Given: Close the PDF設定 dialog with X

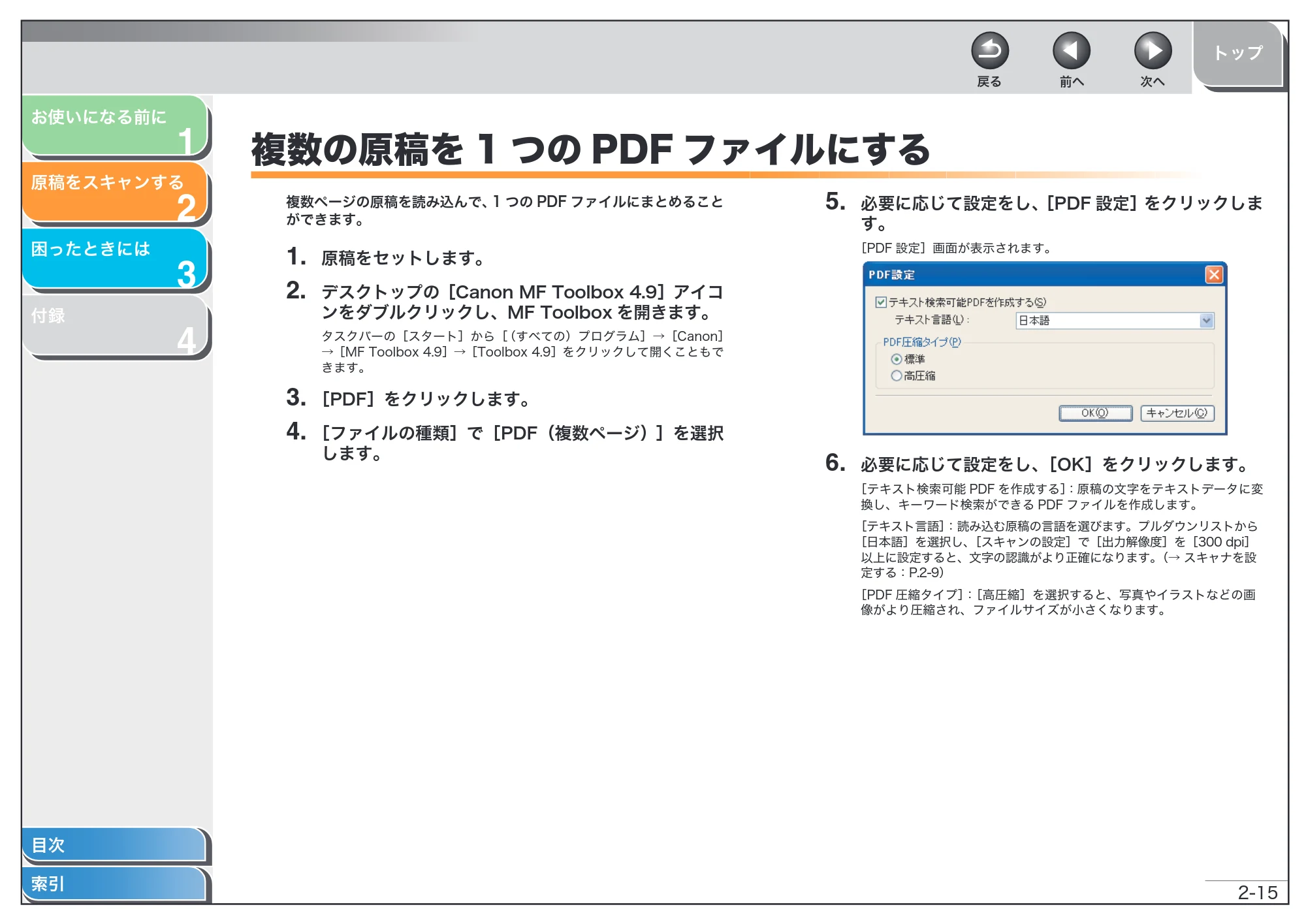Looking at the screenshot, I should coord(1213,275).
